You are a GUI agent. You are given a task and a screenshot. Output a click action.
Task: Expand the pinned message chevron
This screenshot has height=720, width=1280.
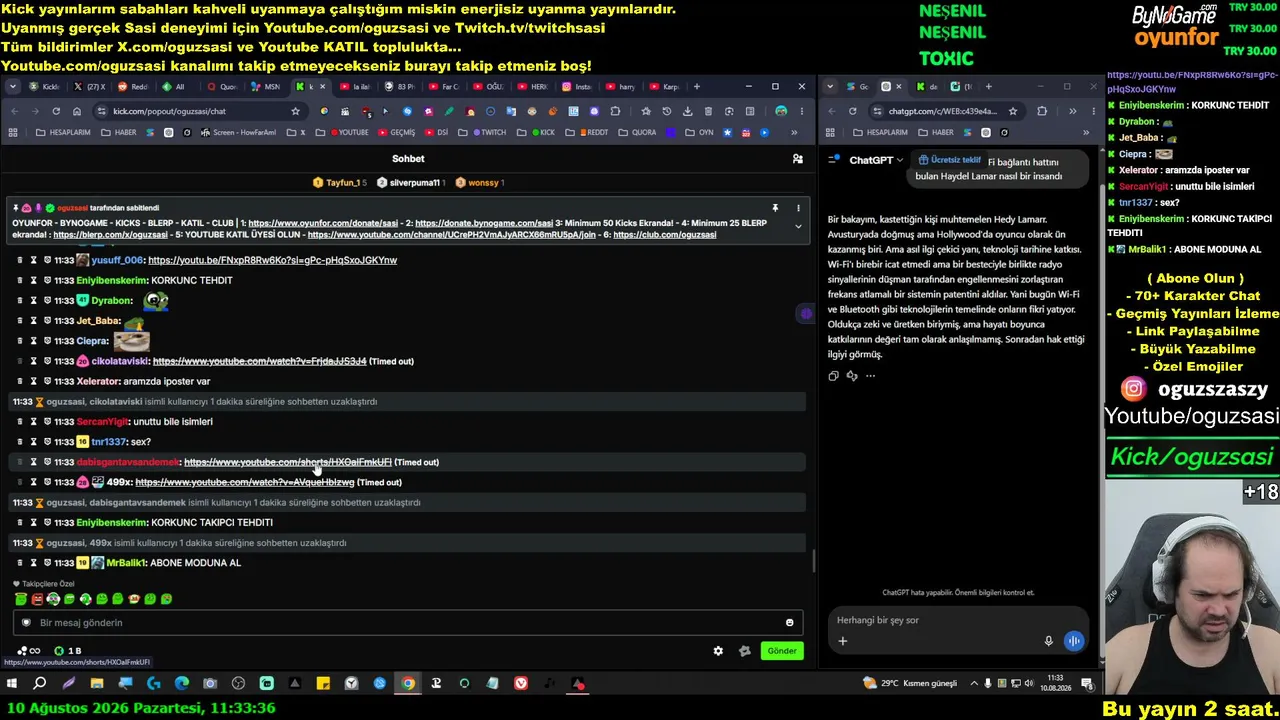[798, 227]
